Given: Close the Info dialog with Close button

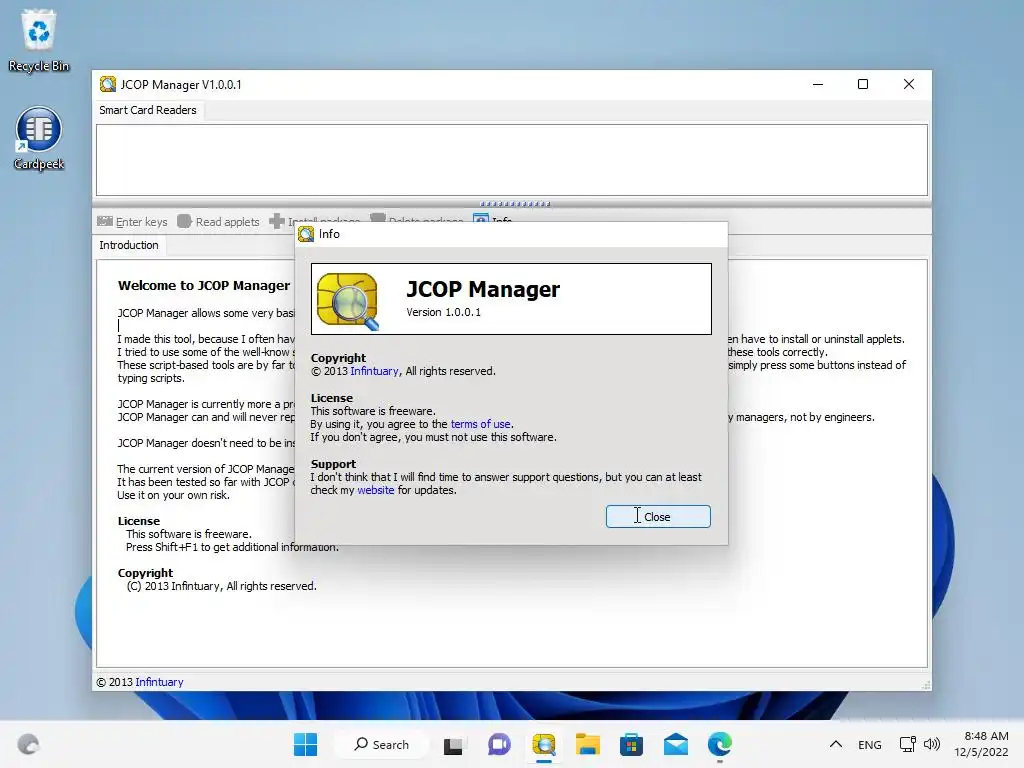Looking at the screenshot, I should 658,517.
